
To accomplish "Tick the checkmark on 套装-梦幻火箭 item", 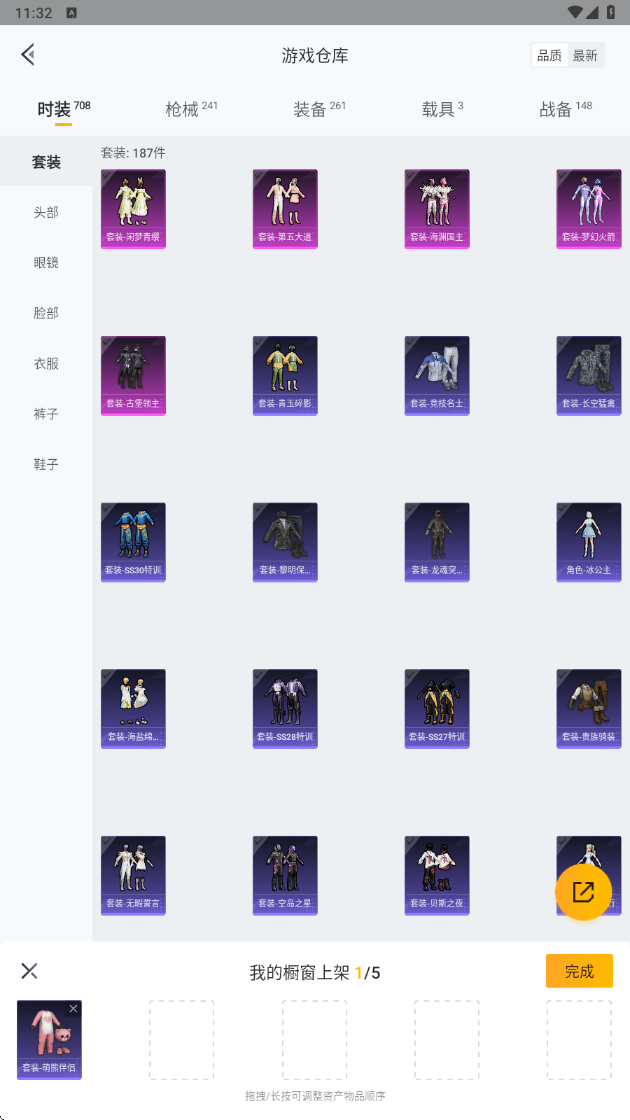I will (563, 175).
